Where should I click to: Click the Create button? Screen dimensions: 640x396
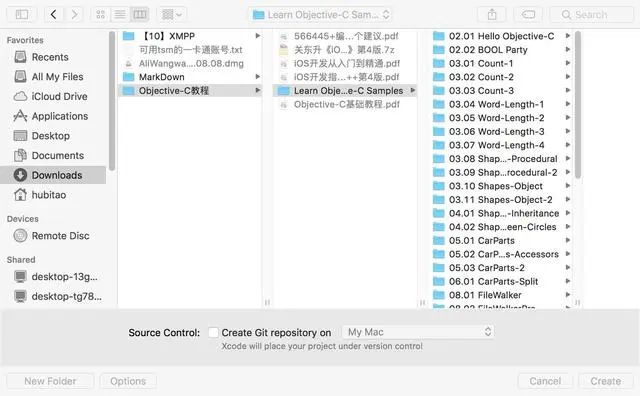coord(606,381)
